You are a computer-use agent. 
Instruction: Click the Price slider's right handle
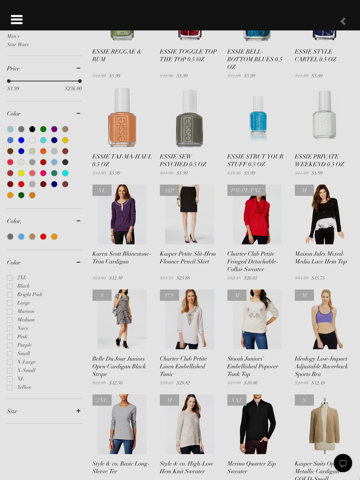coord(80,81)
